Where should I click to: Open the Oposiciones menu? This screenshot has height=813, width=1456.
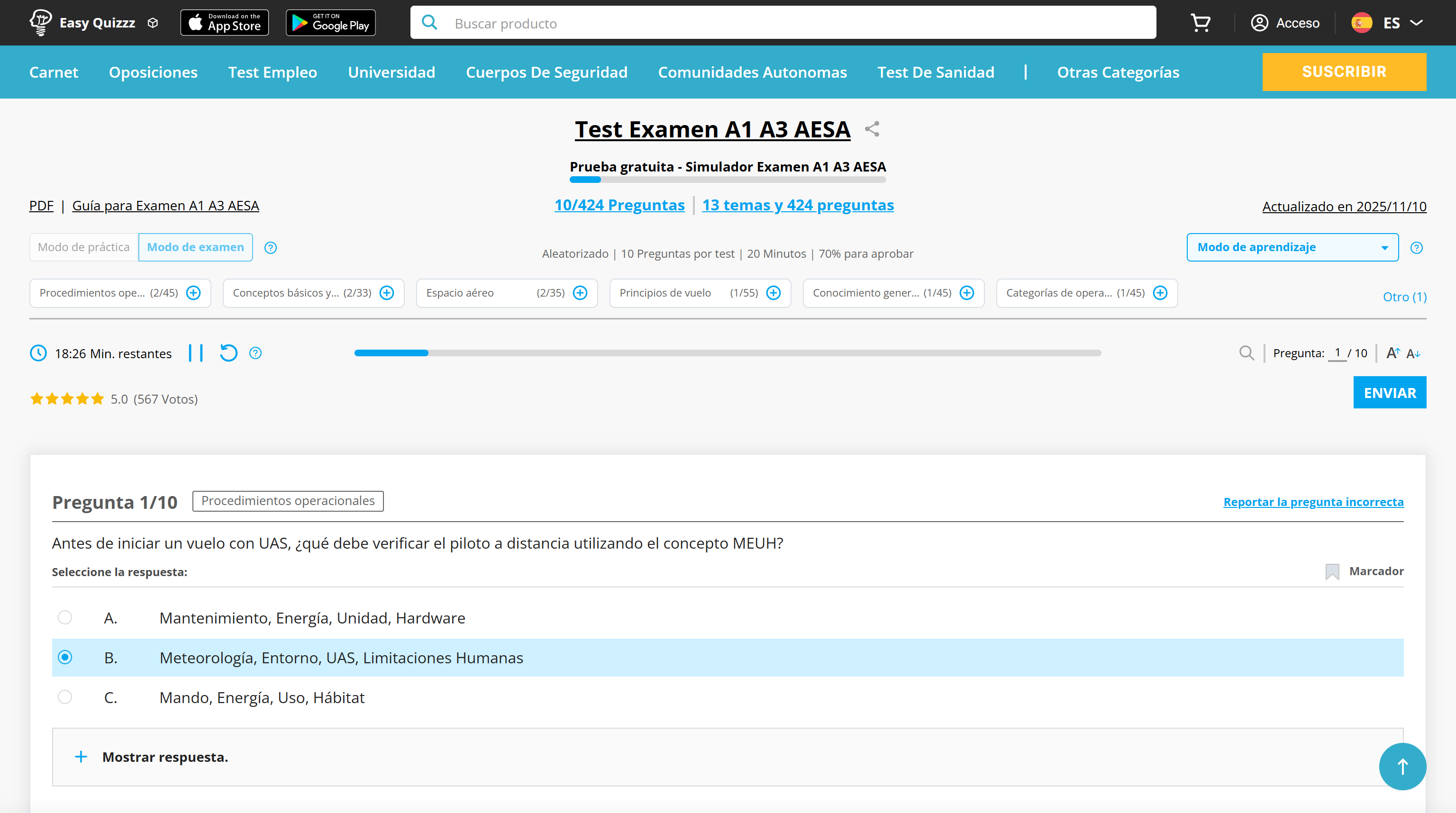(x=153, y=72)
